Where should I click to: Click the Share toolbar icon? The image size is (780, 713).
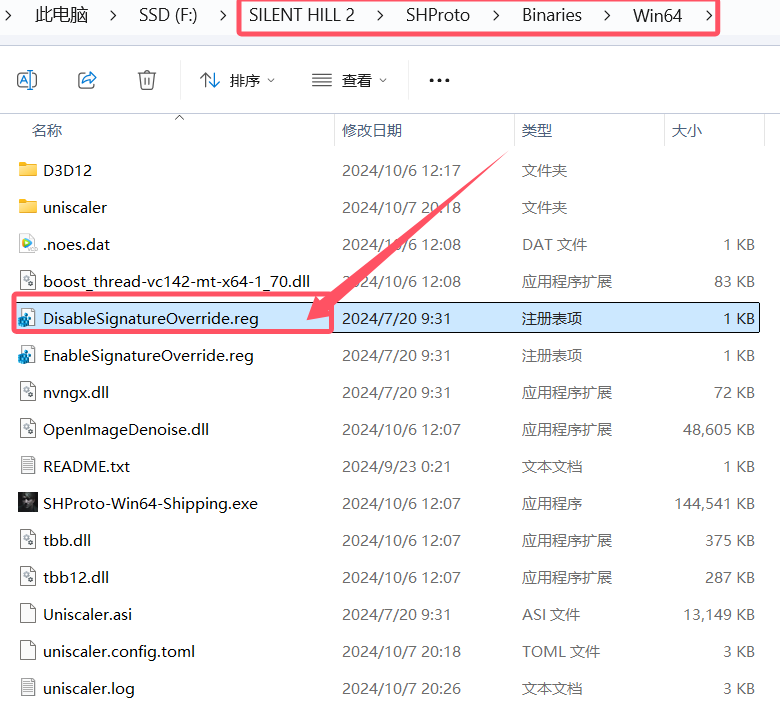point(87,80)
